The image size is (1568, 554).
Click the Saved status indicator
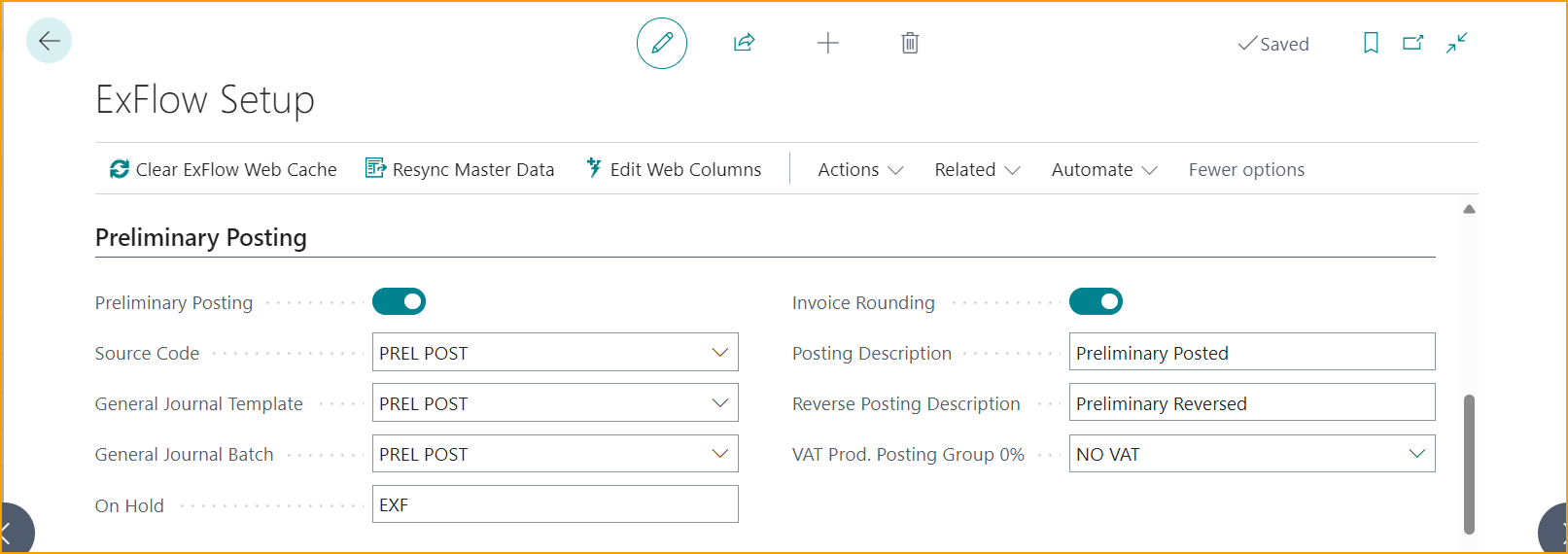coord(1272,44)
